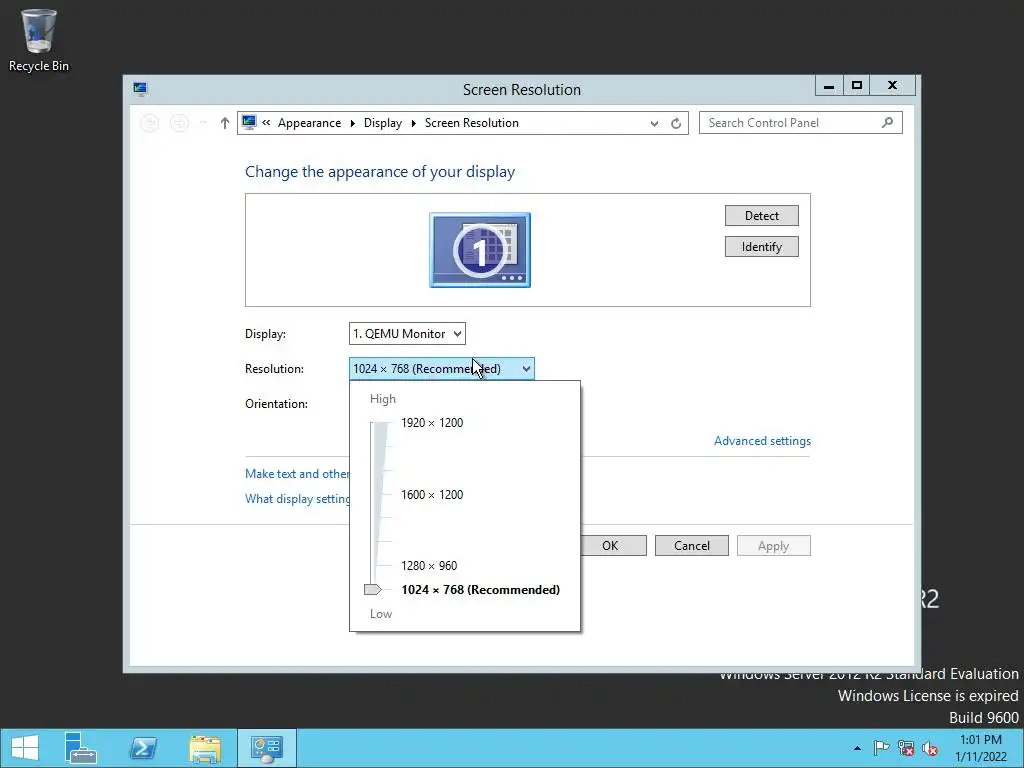Choose 1280 × 960 resolution
The width and height of the screenshot is (1024, 768).
click(x=429, y=566)
